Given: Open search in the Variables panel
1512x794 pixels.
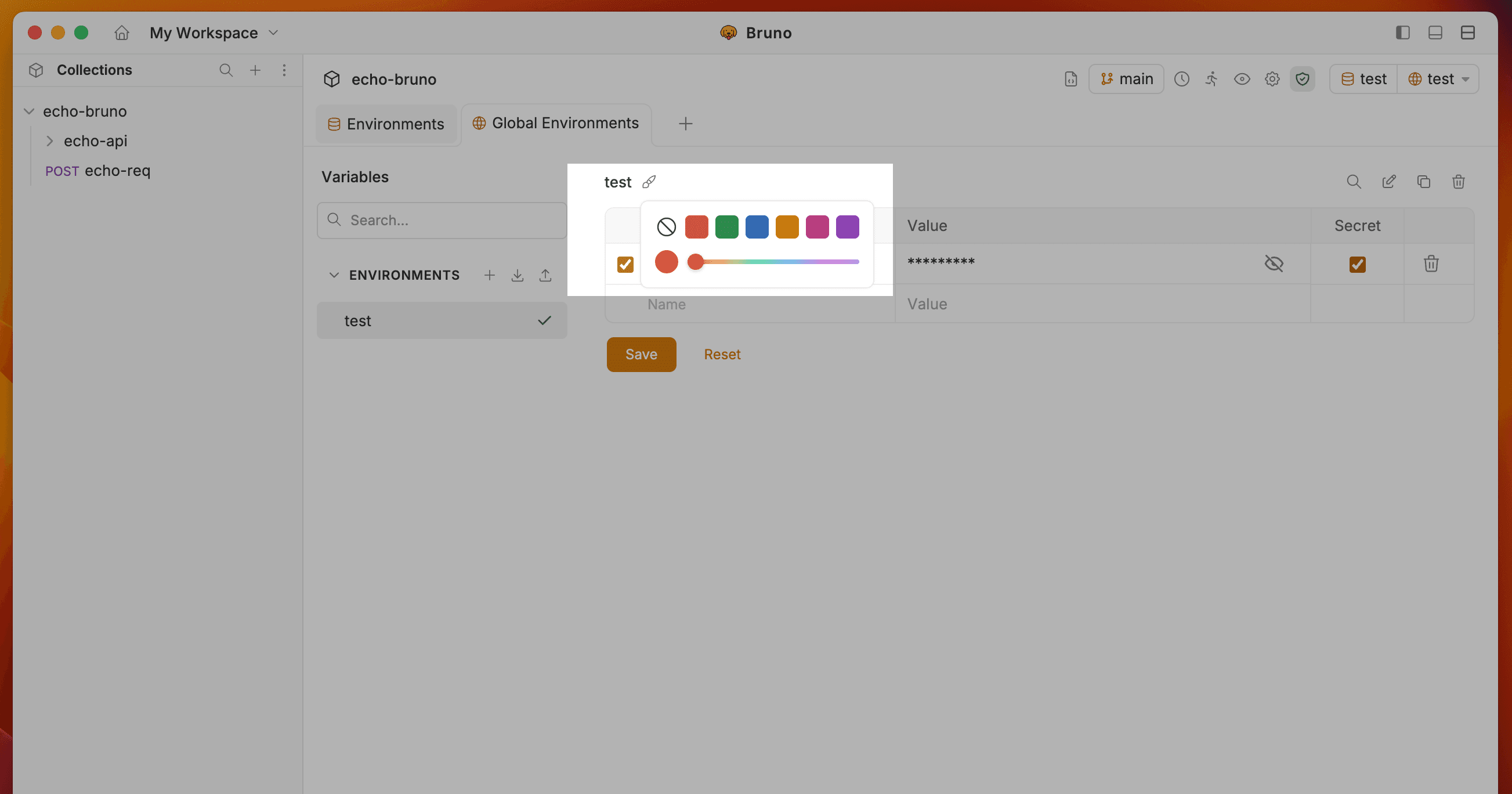Looking at the screenshot, I should tap(1354, 182).
